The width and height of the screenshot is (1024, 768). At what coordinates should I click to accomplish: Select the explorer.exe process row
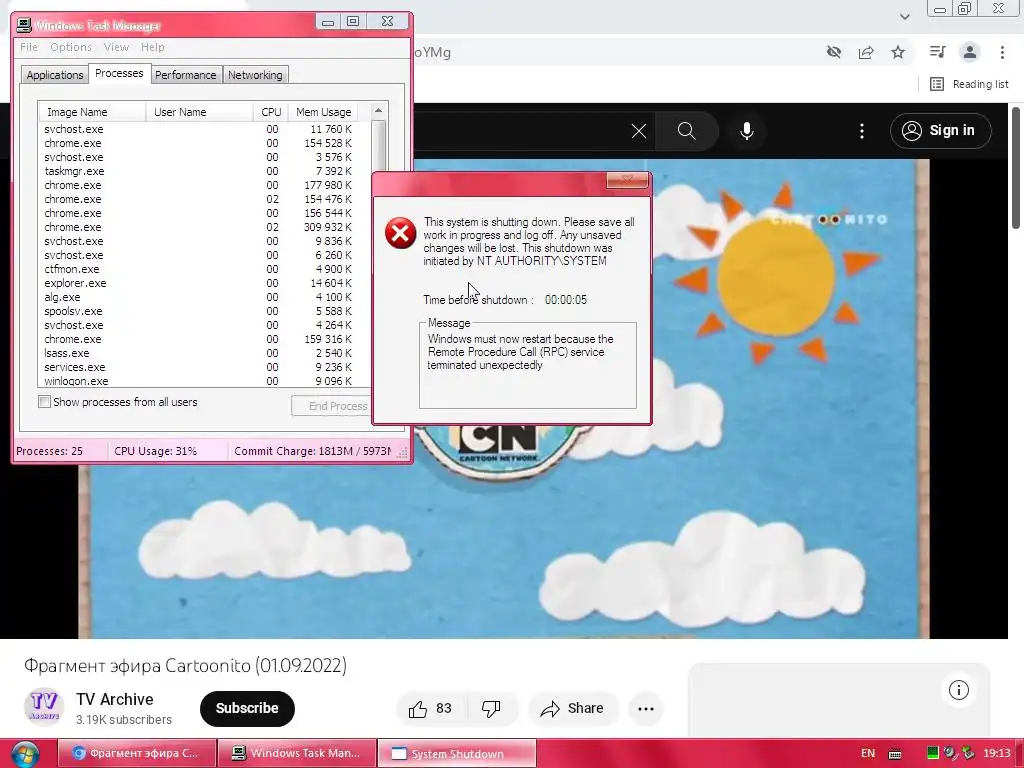tap(204, 283)
